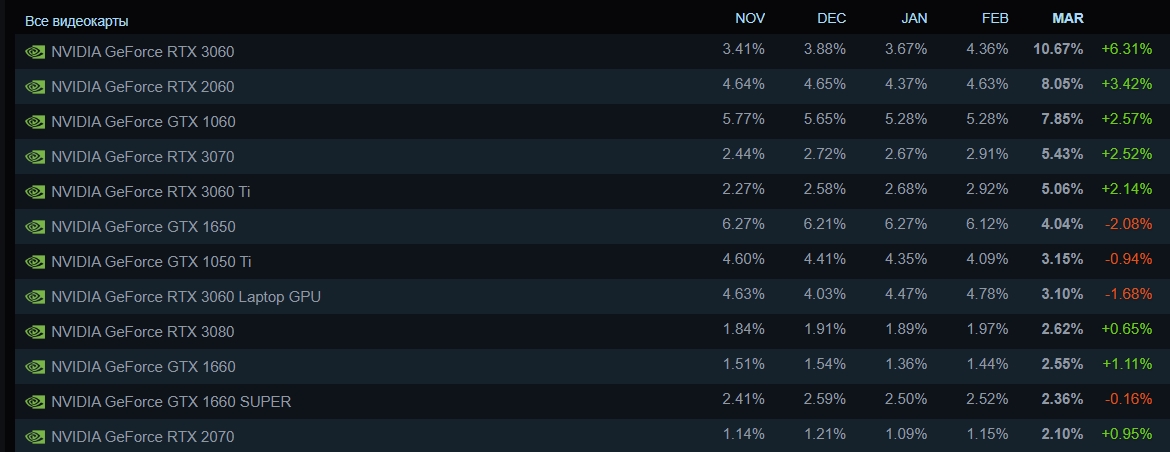Click the -2.08% change for GTX 1650
This screenshot has height=452, width=1170.
click(x=1127, y=224)
